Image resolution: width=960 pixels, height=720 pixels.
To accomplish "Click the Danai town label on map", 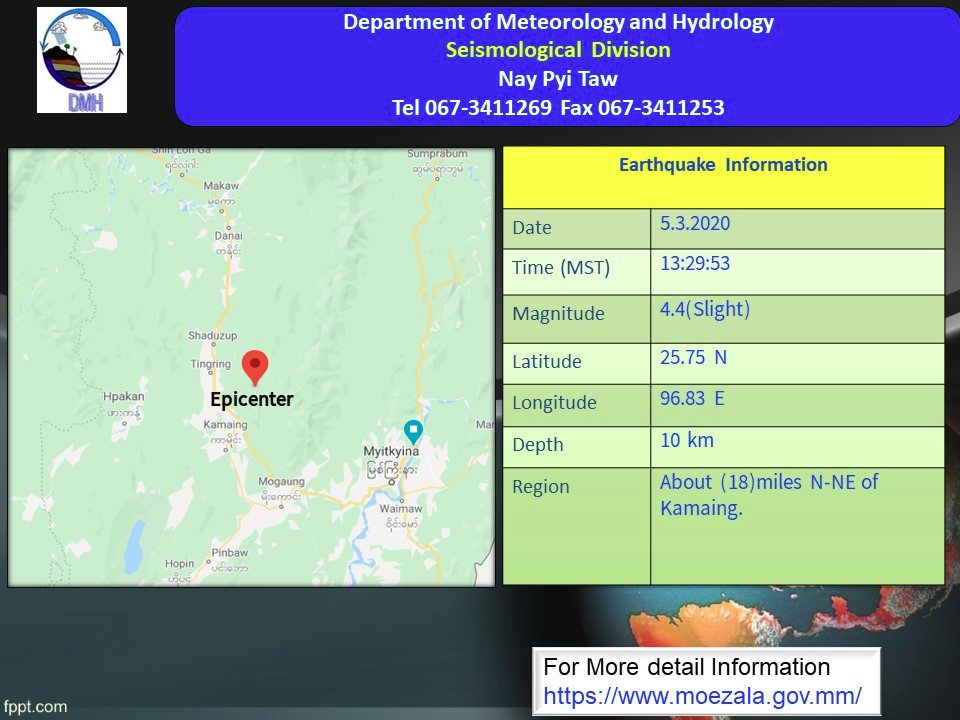I will 228,237.
